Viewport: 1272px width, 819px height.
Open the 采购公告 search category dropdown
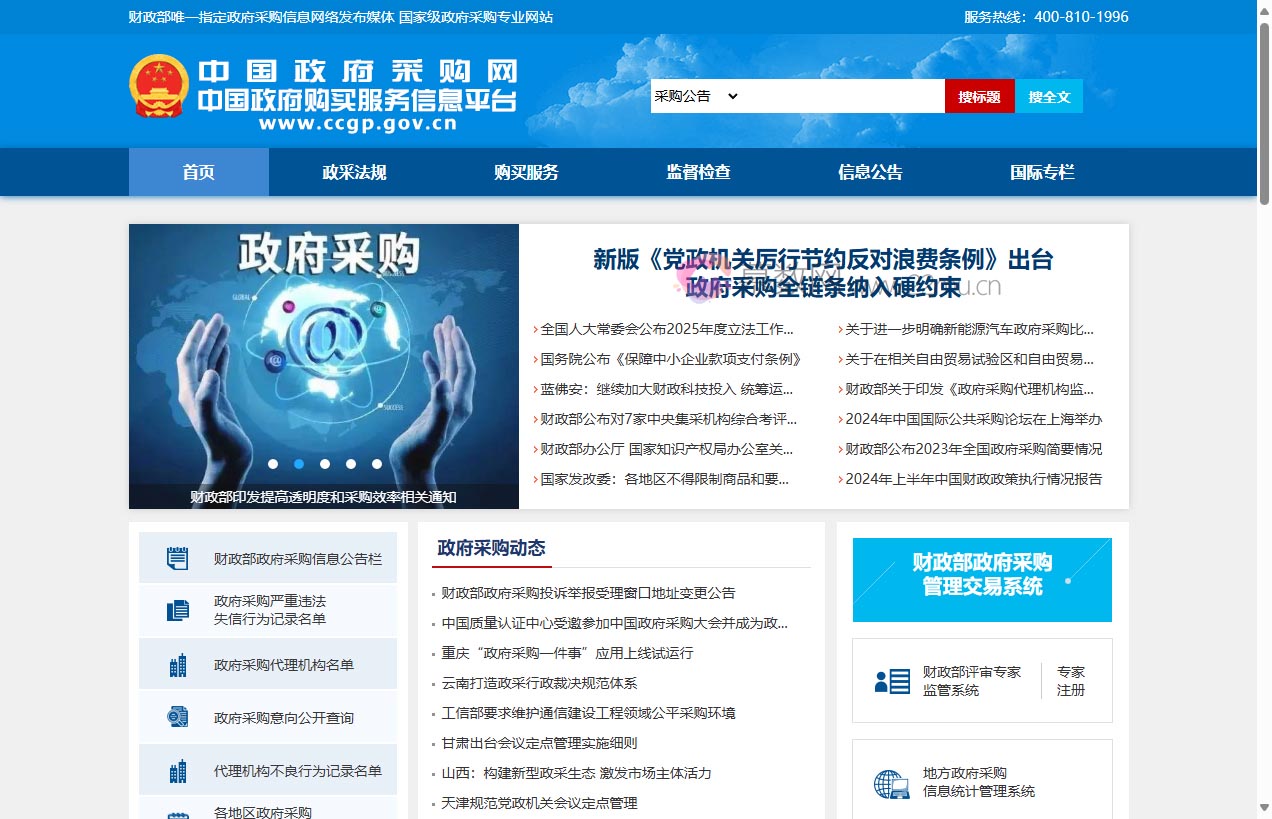pyautogui.click(x=697, y=95)
